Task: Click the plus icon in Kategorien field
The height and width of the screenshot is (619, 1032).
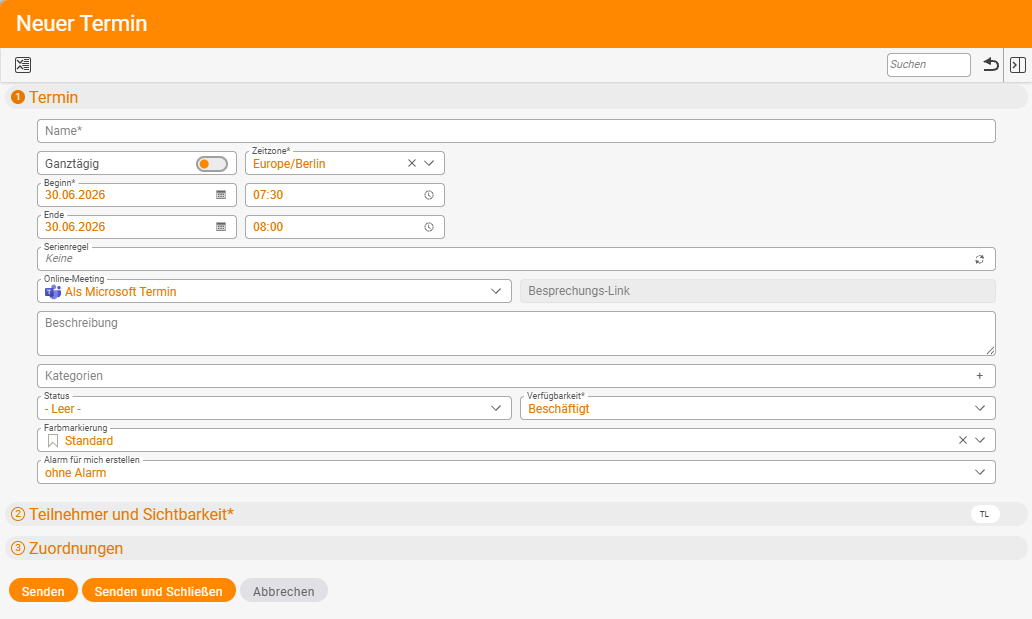Action: point(979,376)
